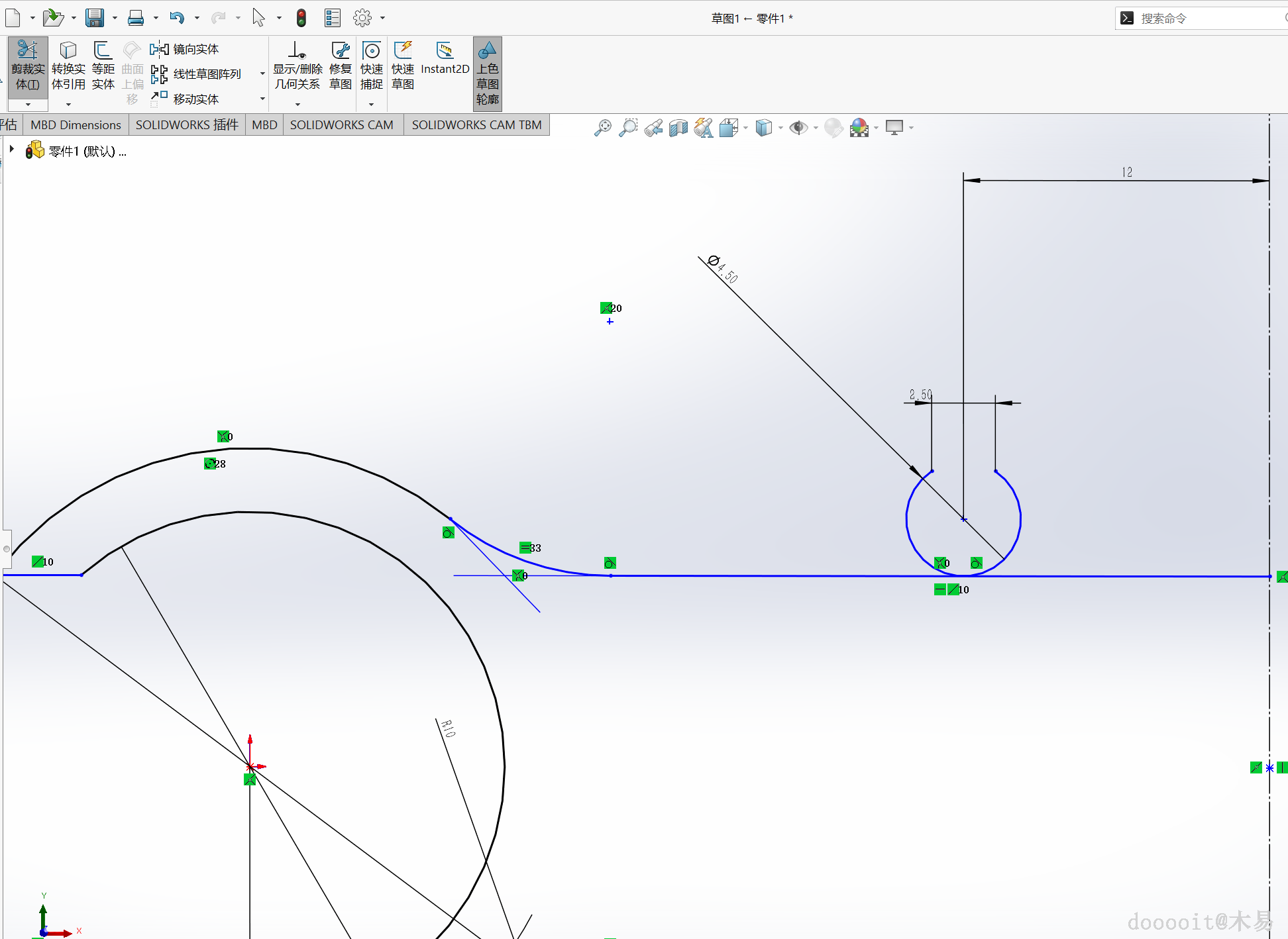This screenshot has width=1288, height=939.
Task: Click the Mirror Entities (镜向实体) button
Action: tap(185, 49)
